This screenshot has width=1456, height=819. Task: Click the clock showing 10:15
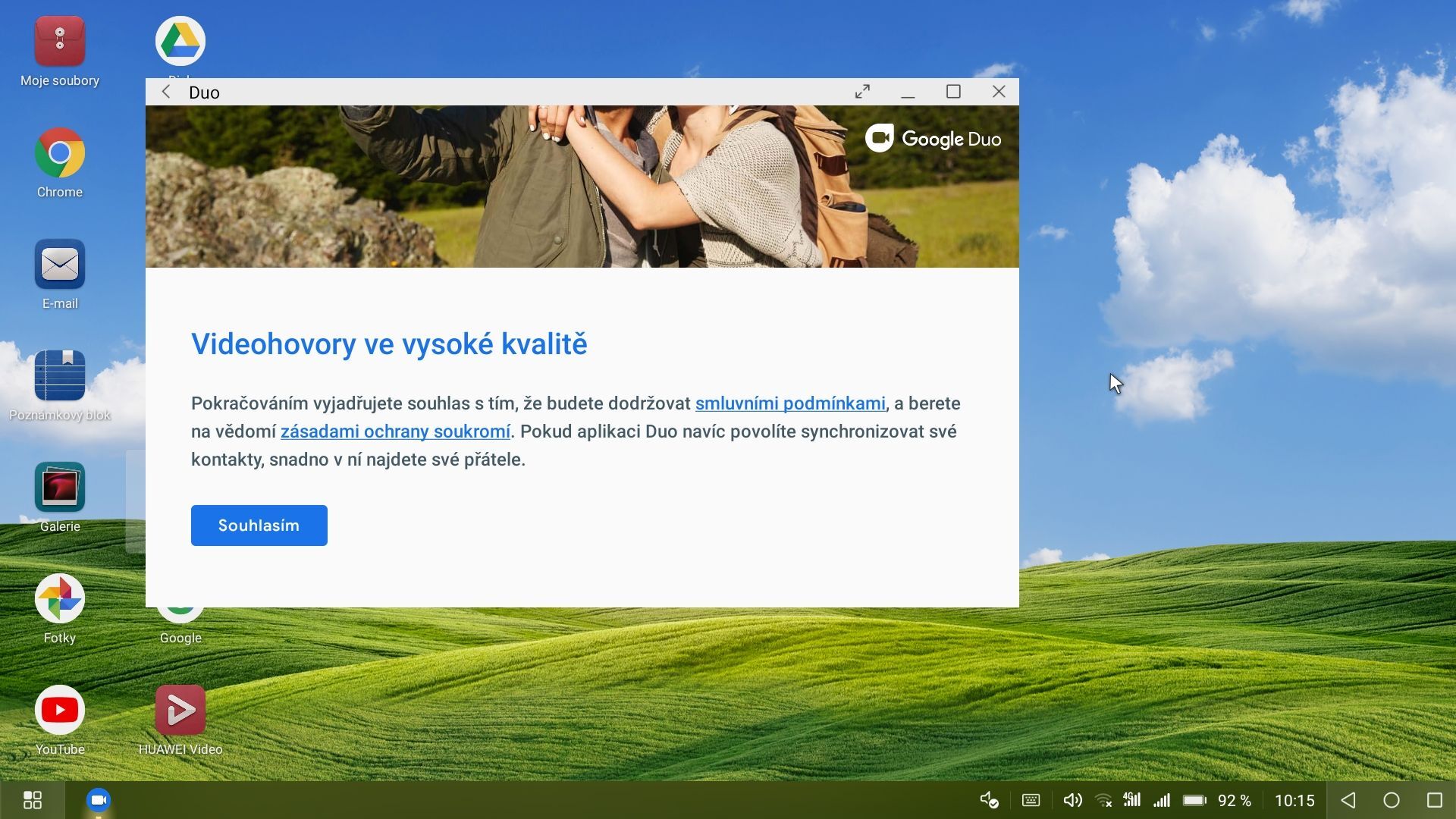1294,801
